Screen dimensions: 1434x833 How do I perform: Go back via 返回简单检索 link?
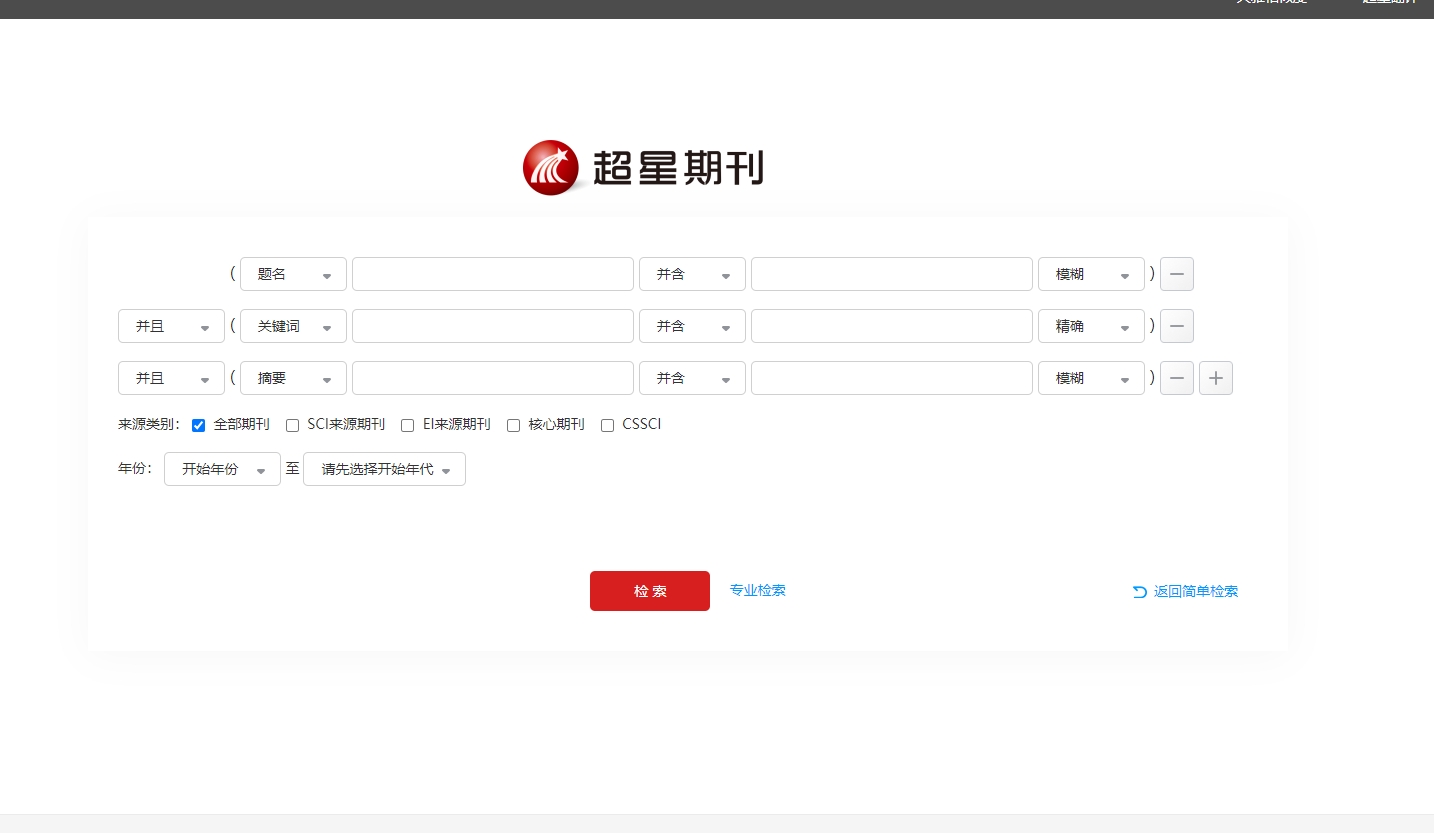point(1195,591)
